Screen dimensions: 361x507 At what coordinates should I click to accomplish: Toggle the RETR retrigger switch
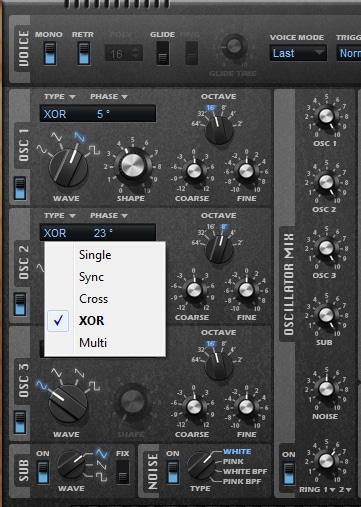click(84, 53)
